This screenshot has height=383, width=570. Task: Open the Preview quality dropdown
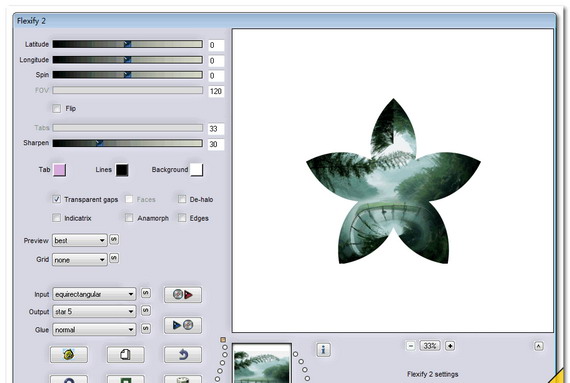coord(80,241)
